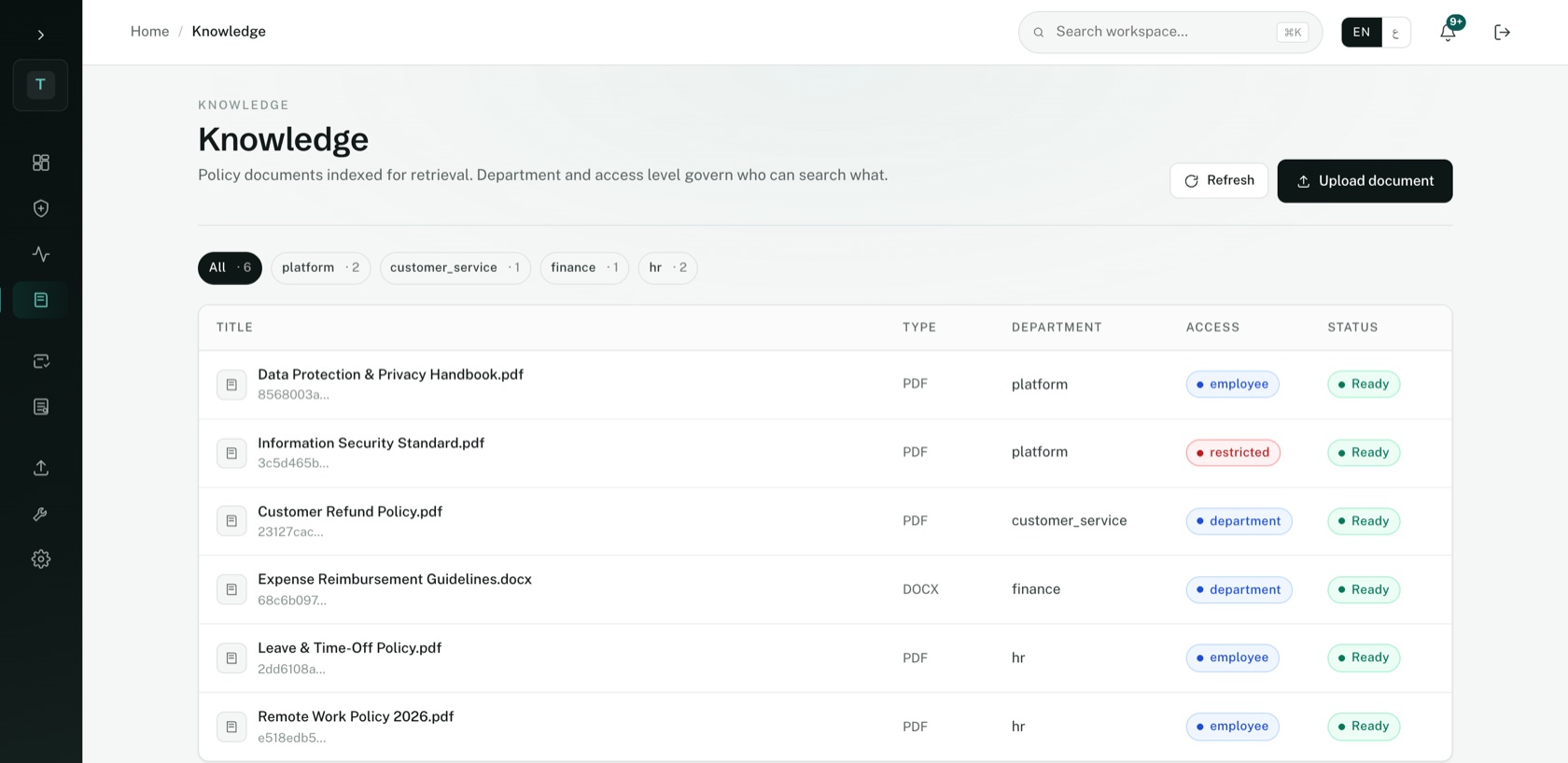Open the wrench tools icon in sidebar

[40, 514]
